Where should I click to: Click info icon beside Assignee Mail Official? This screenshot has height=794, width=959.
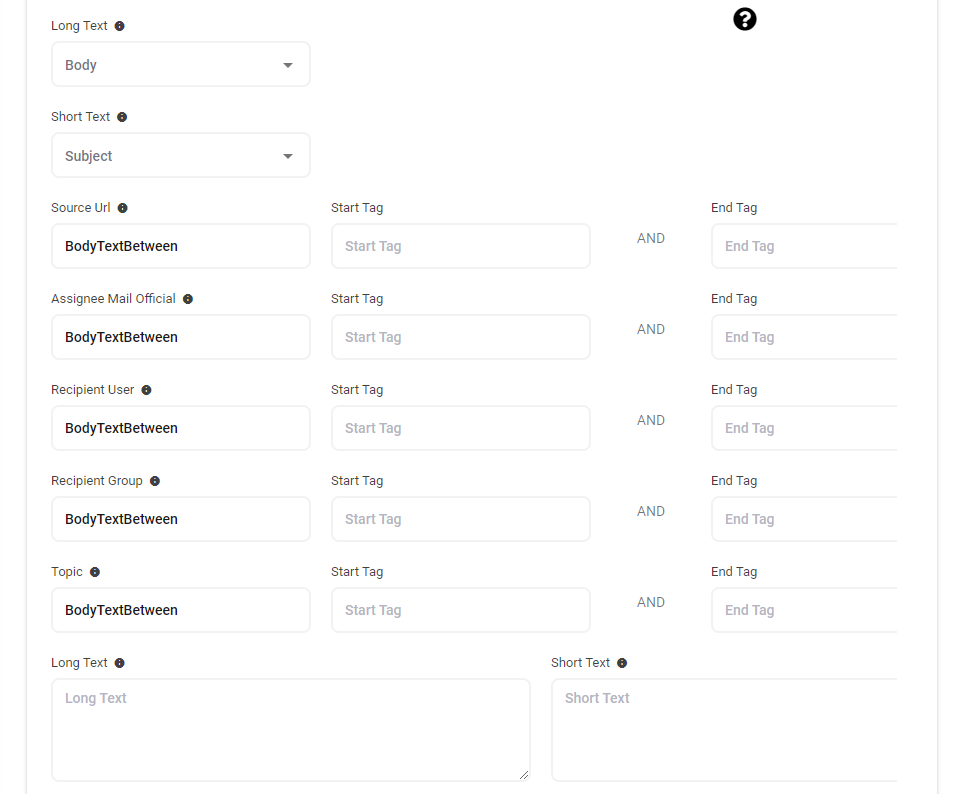pos(188,299)
